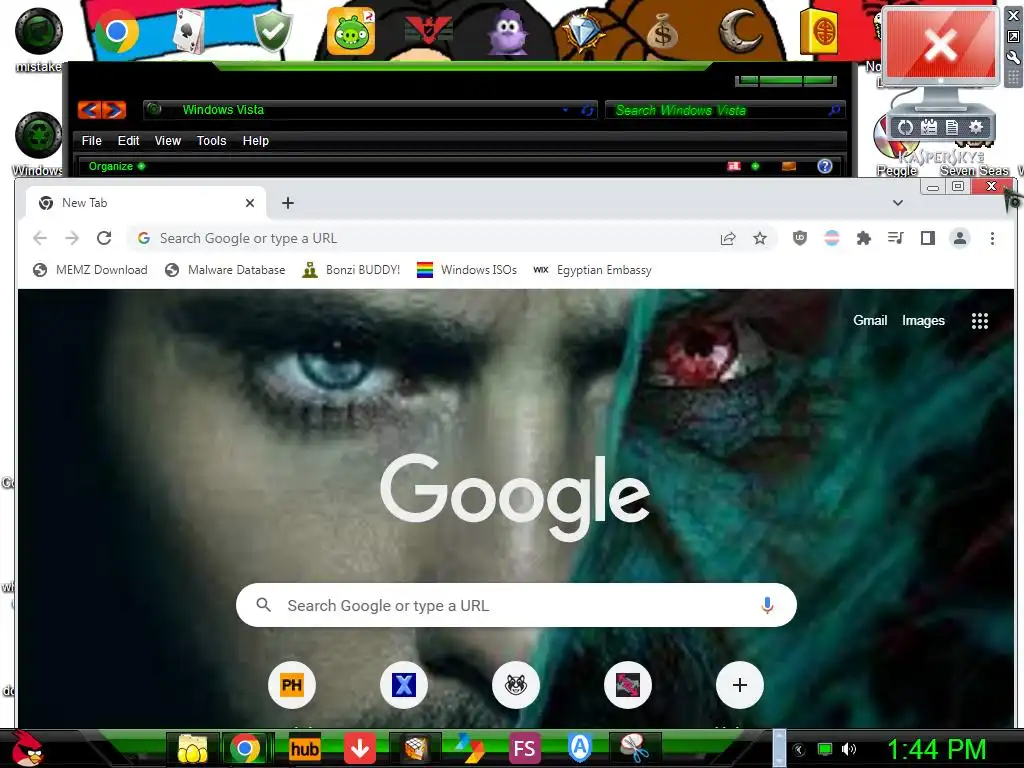This screenshot has height=768, width=1024.
Task: Reload the page in Chrome
Action: pos(104,238)
